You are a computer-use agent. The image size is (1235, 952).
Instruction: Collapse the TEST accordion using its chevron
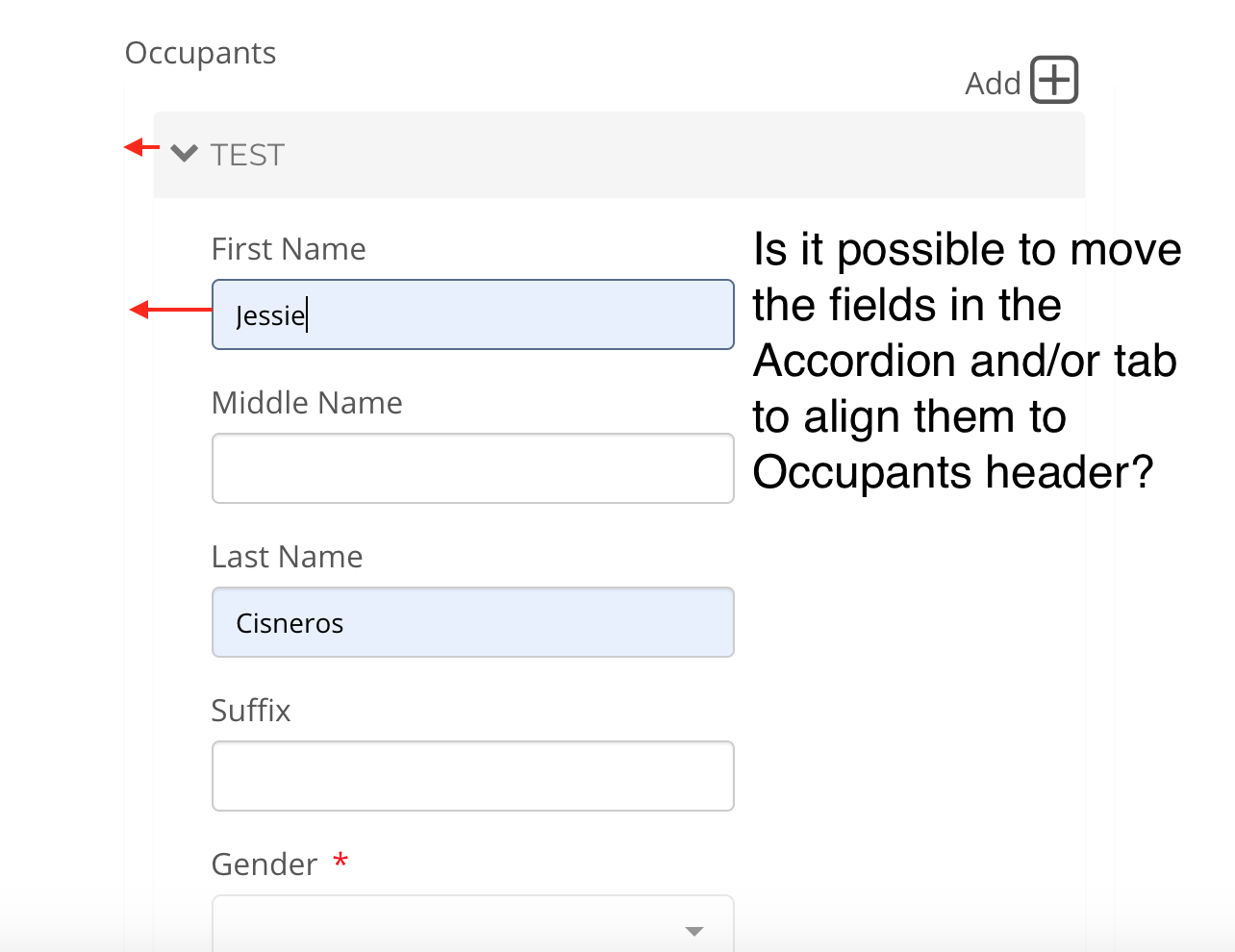click(x=184, y=153)
